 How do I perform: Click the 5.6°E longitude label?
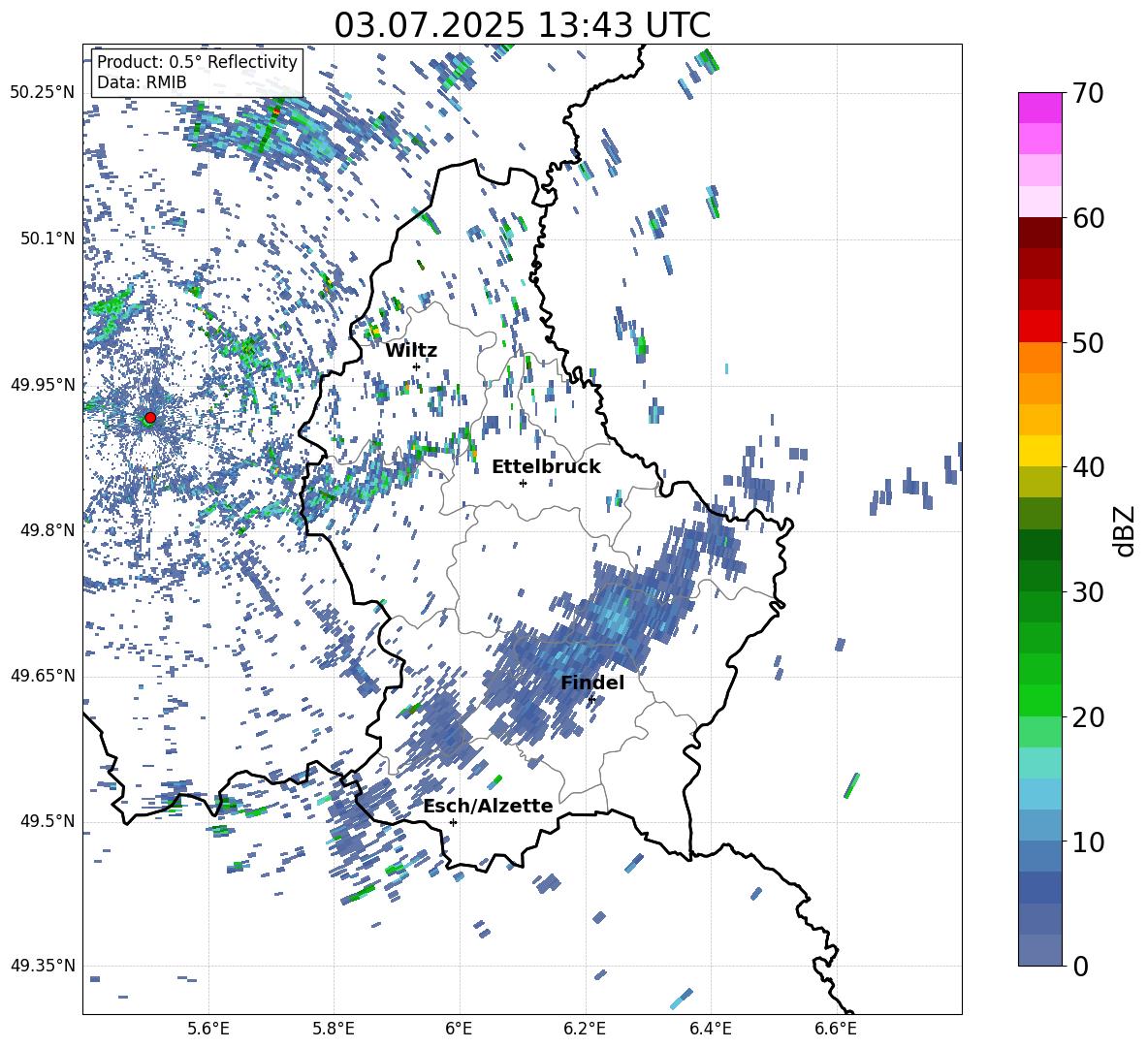pos(207,1030)
